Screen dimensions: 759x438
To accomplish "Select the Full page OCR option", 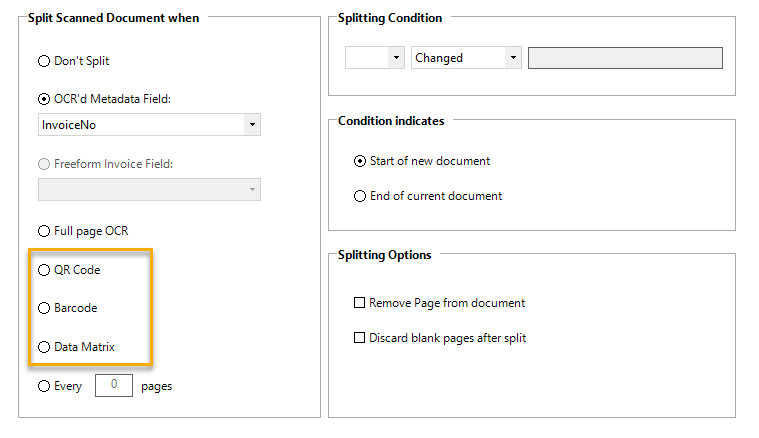I will [43, 231].
